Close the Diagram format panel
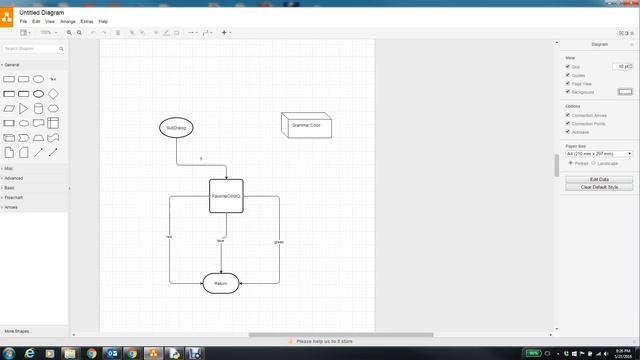This screenshot has width=640, height=360. pos(632,44)
